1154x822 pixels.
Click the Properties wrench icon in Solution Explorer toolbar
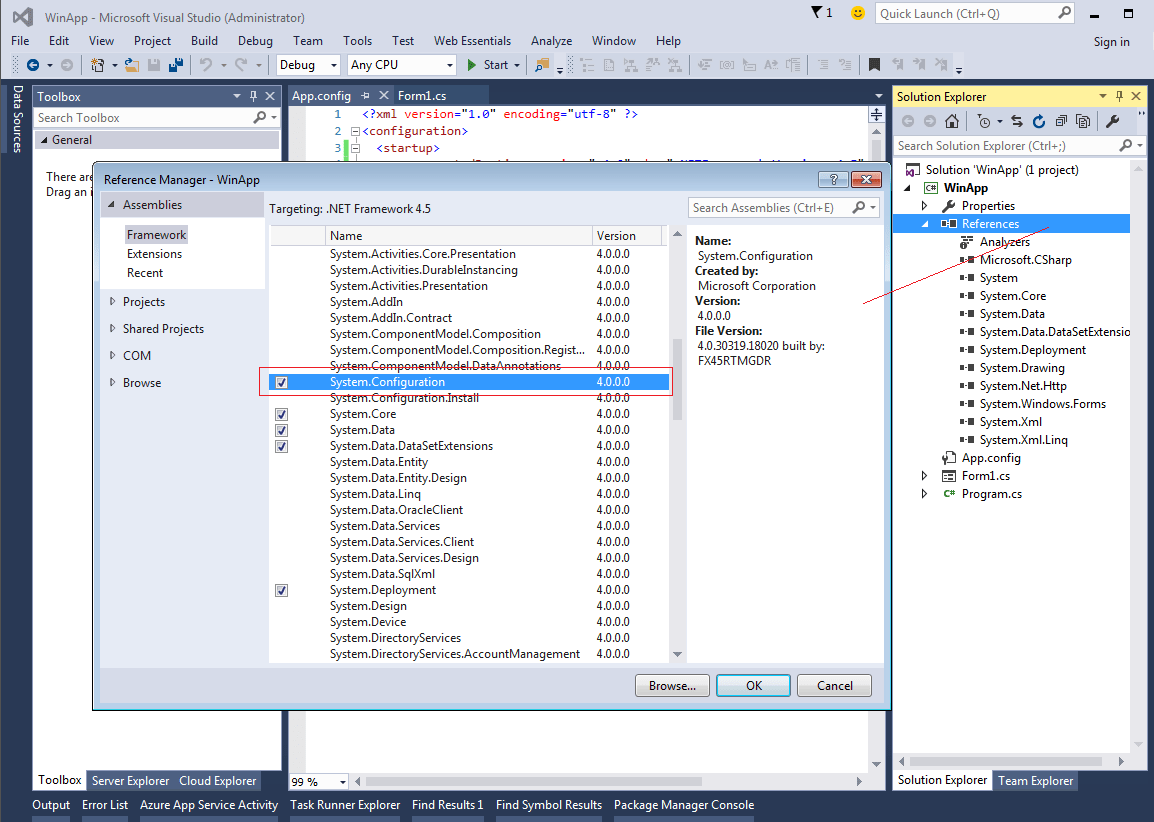tap(1113, 121)
